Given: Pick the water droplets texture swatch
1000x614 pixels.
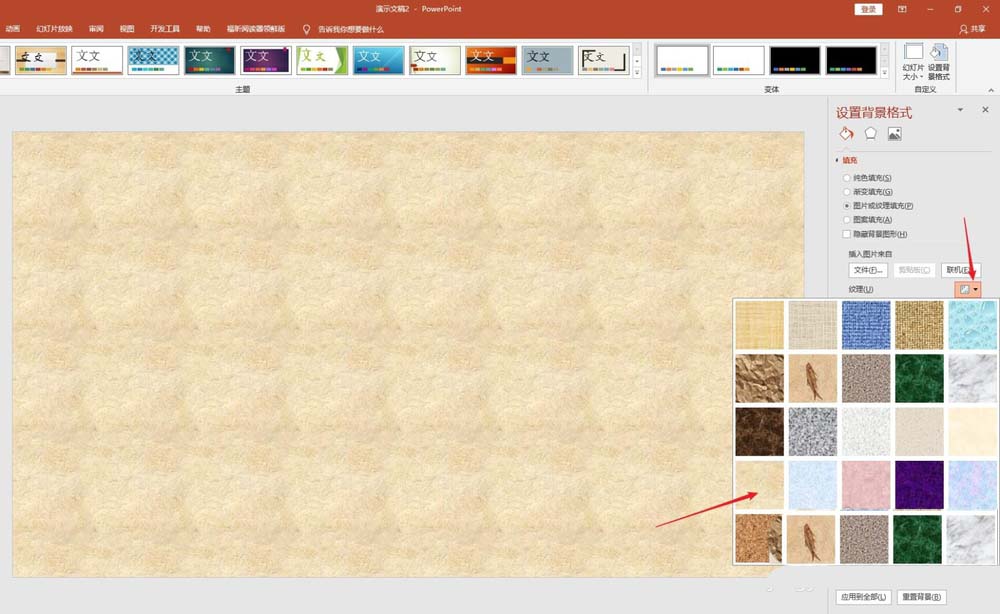Looking at the screenshot, I should (x=972, y=325).
